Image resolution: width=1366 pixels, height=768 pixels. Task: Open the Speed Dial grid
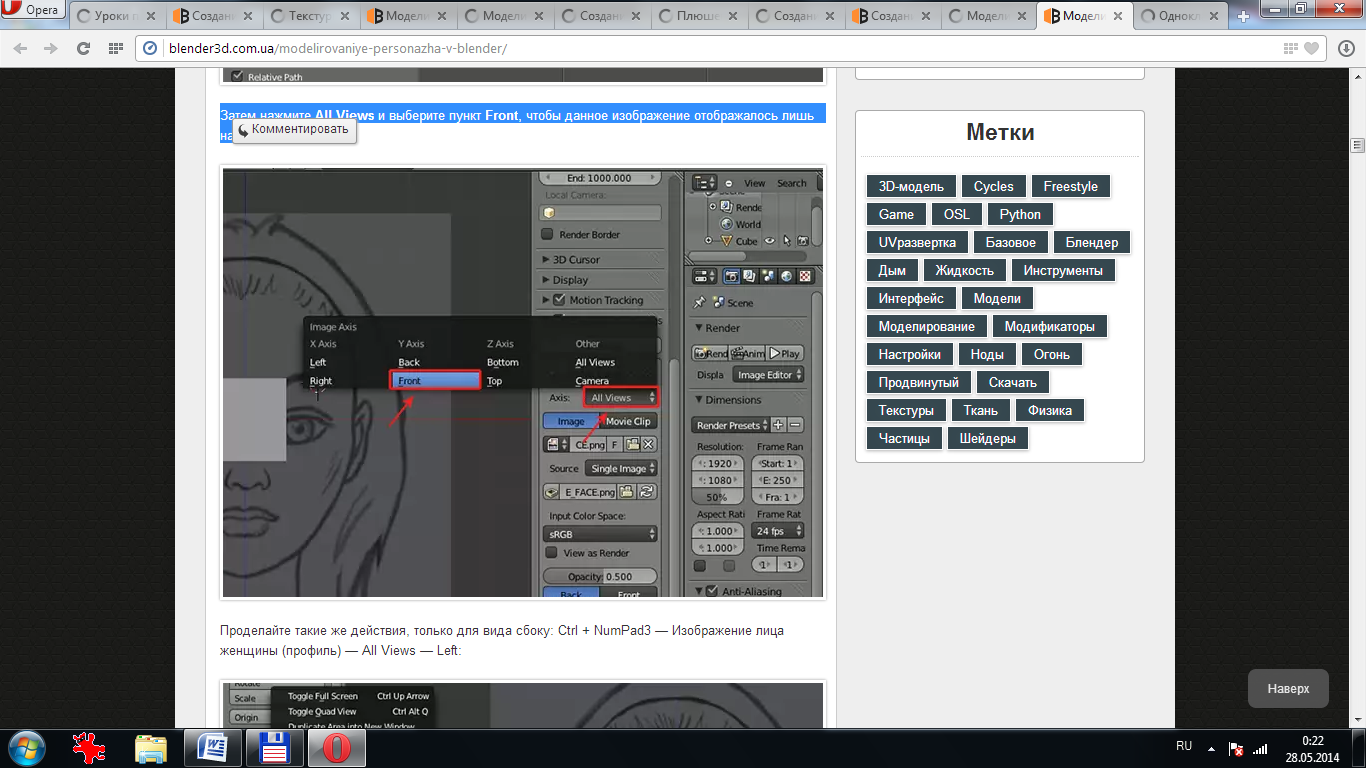click(x=116, y=48)
